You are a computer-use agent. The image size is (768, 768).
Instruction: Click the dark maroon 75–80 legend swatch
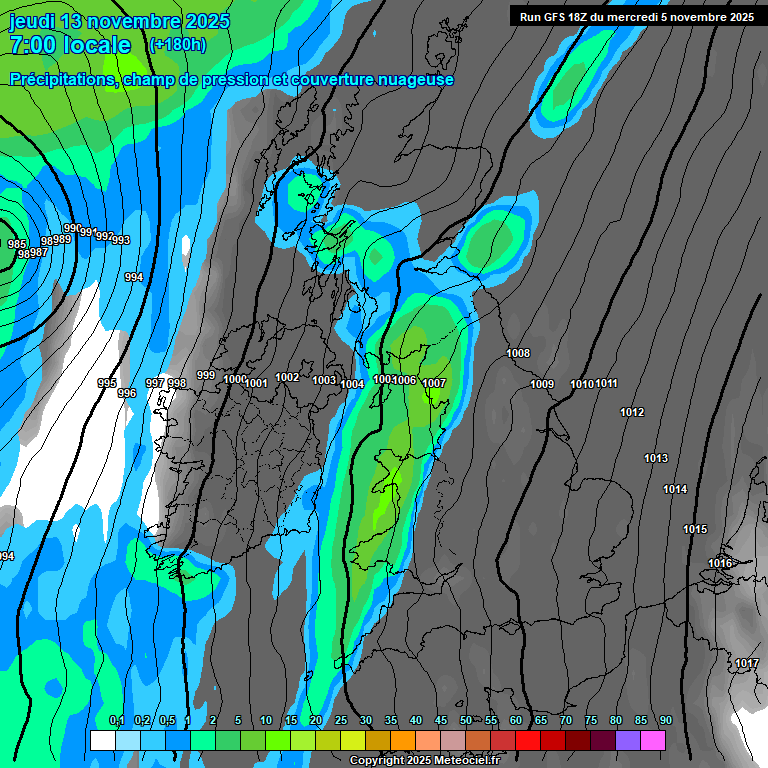click(x=603, y=740)
